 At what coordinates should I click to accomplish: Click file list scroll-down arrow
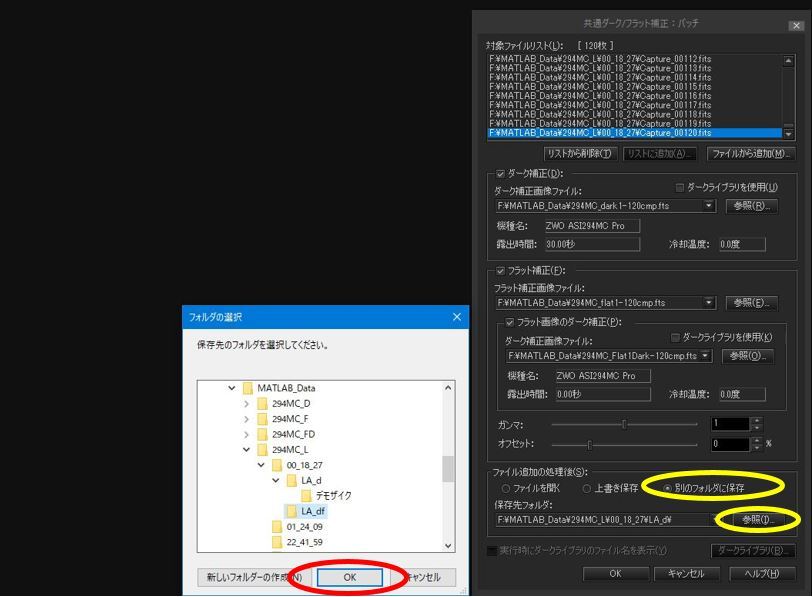(x=788, y=134)
